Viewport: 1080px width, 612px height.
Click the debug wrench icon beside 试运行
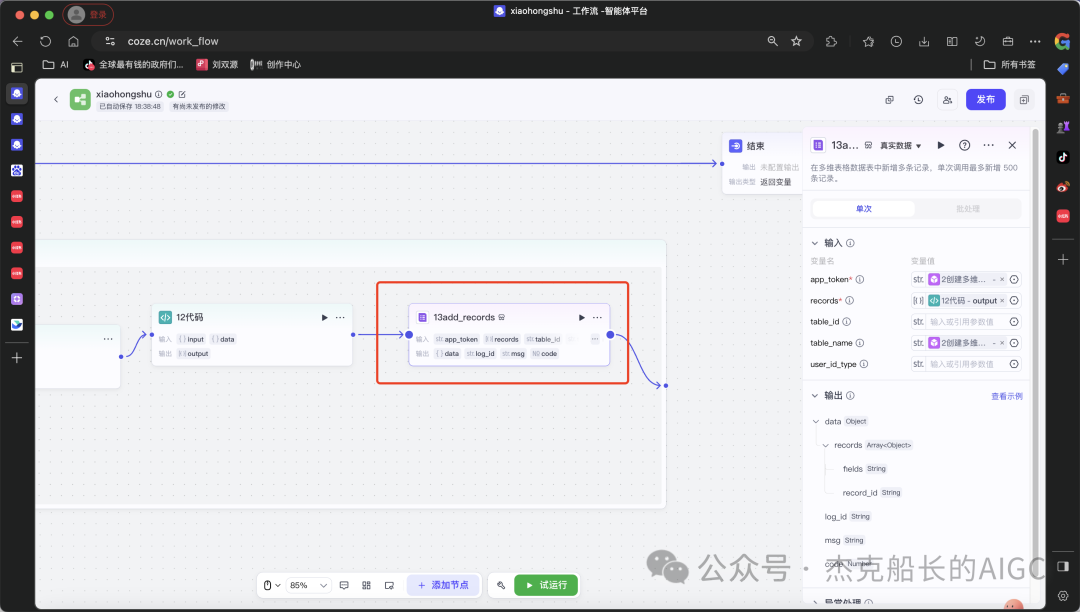[x=501, y=585]
